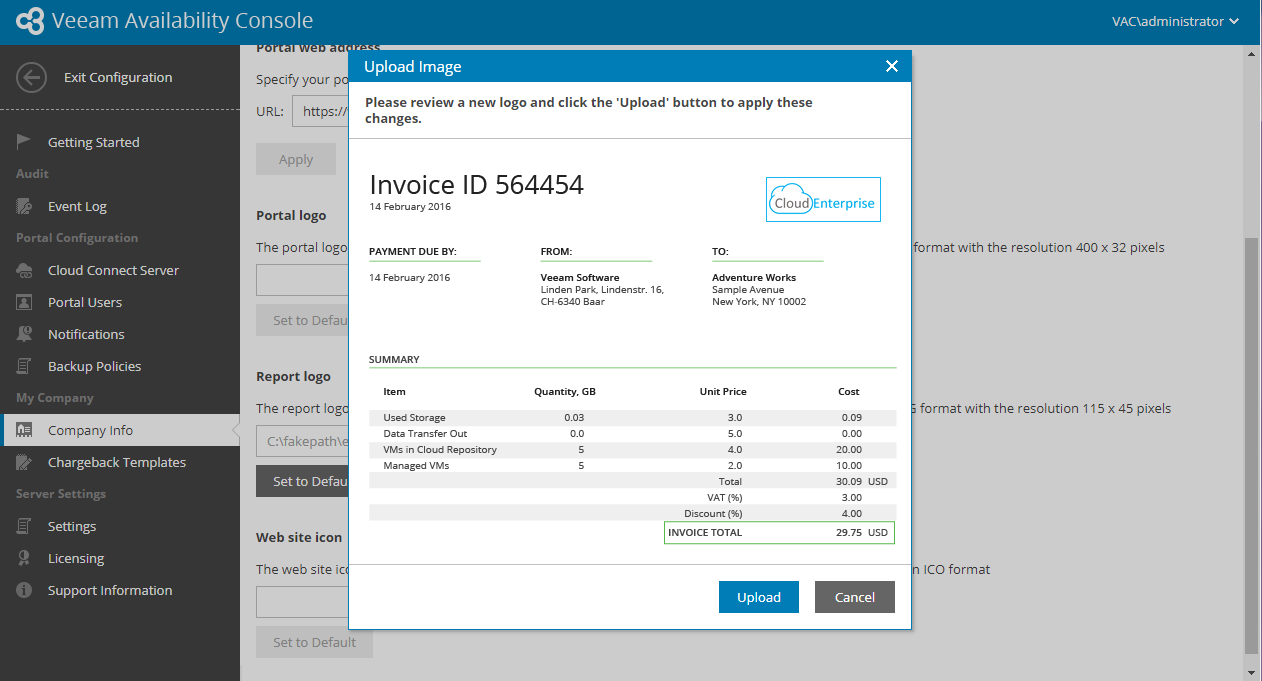Click the 'VMs in Cloud Repository' row

632,449
